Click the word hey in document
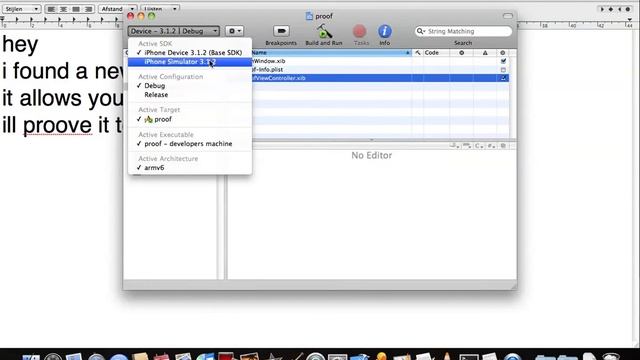The image size is (640, 360). click(x=20, y=44)
